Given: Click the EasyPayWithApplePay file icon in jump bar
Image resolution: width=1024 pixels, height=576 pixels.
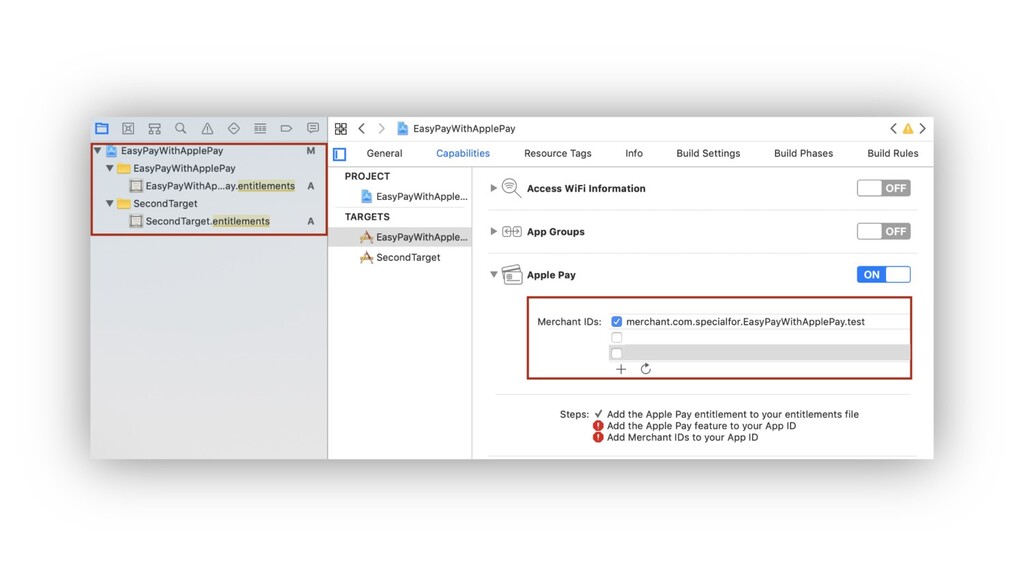Looking at the screenshot, I should [402, 129].
